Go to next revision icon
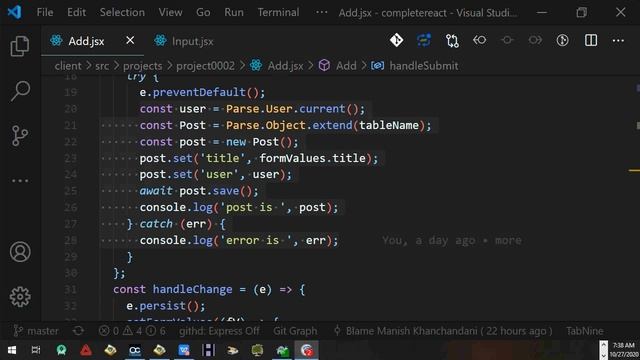Screen dimensions: 640x360 click(x=535, y=40)
